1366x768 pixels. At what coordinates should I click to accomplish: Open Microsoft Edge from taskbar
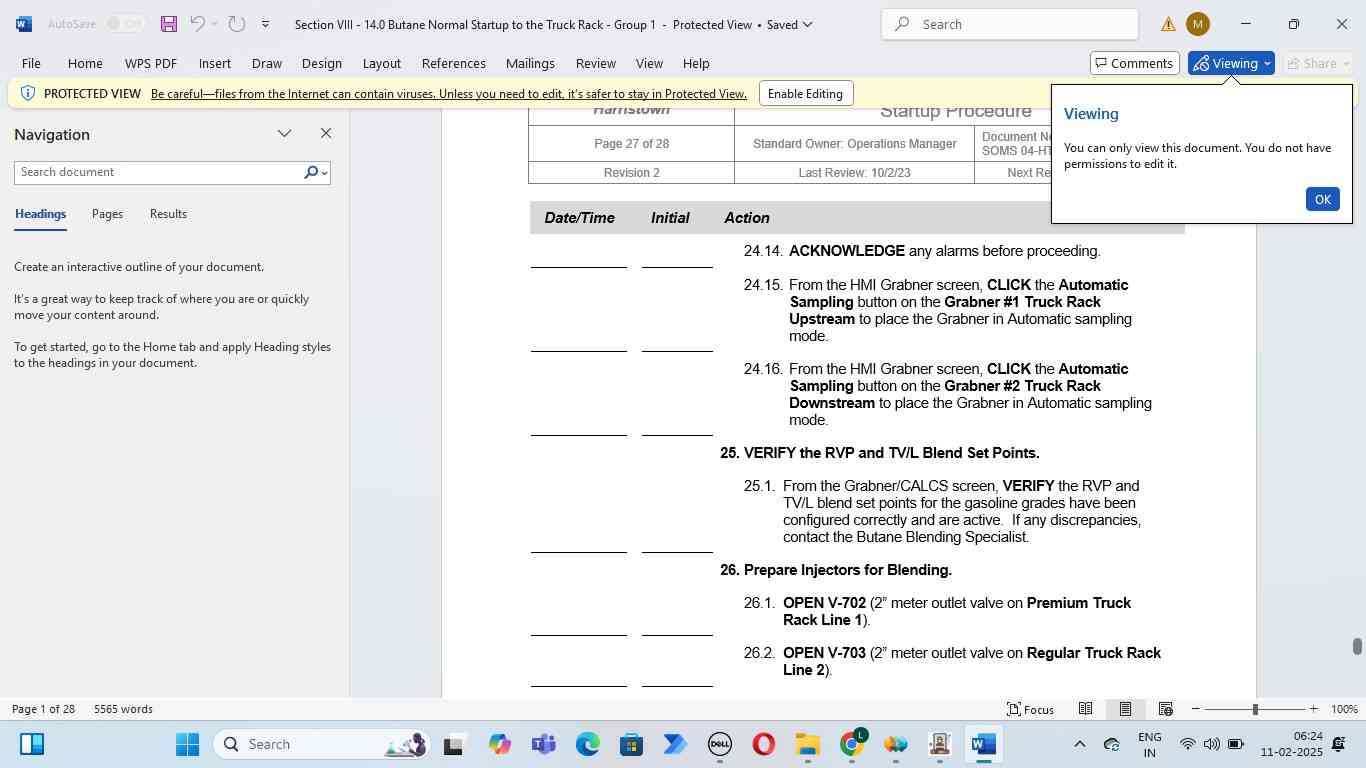coord(587,744)
